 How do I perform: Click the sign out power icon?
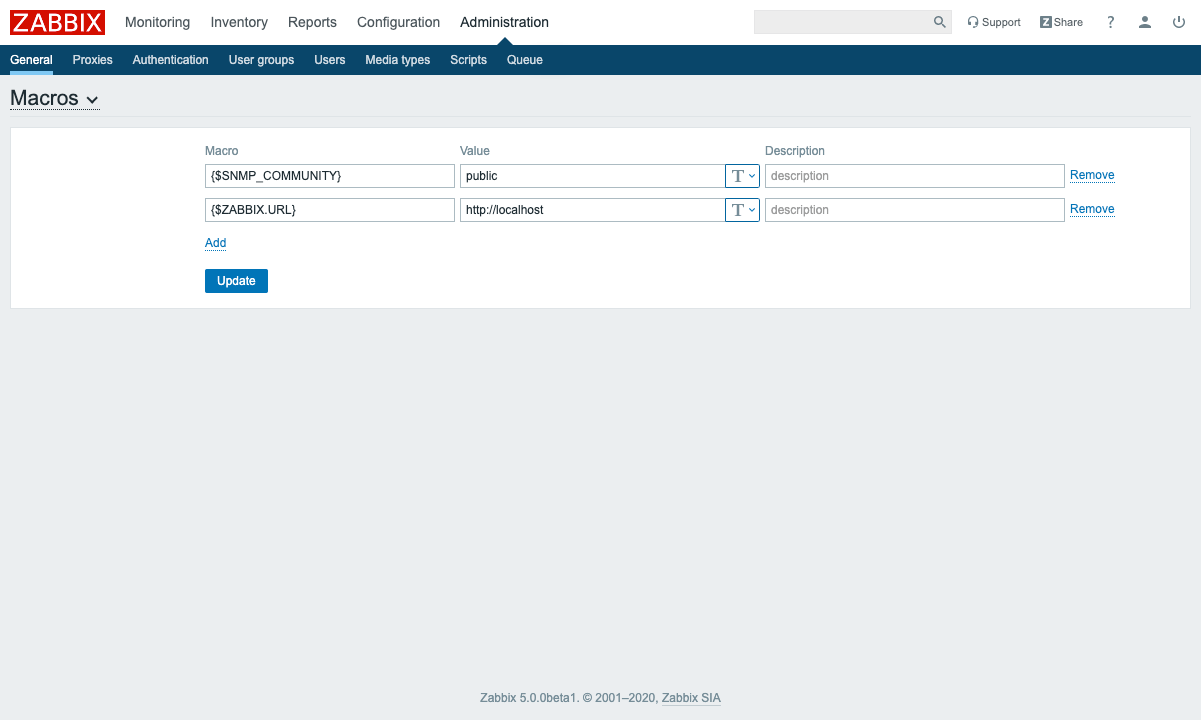[x=1179, y=22]
